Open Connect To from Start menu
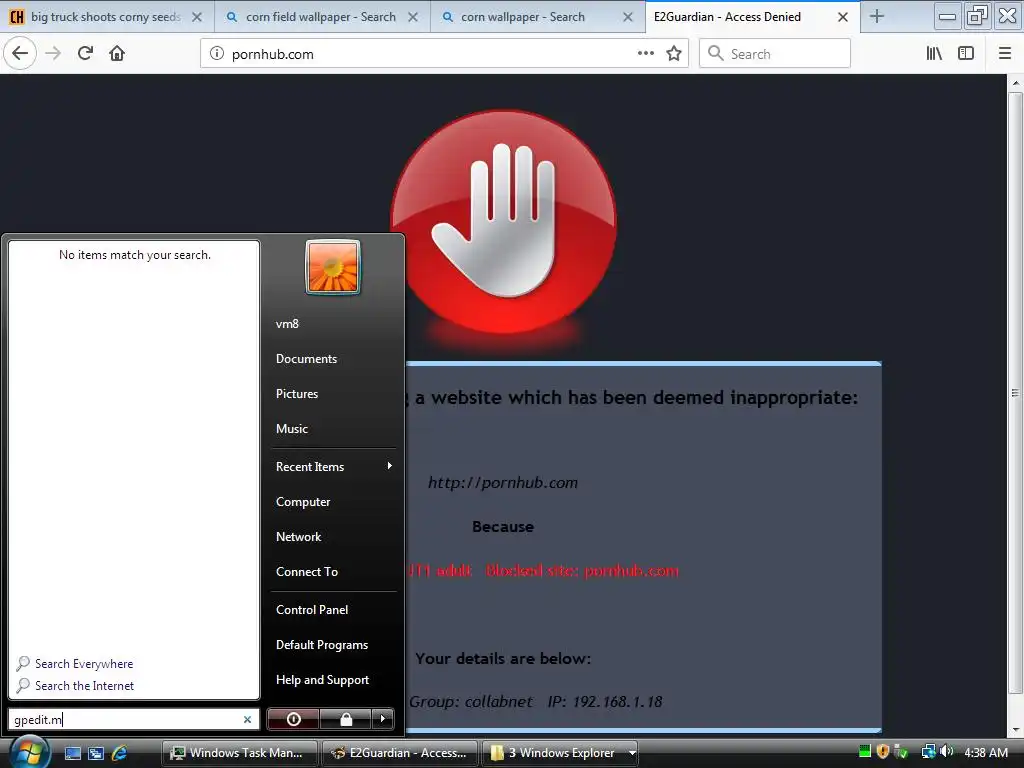Screen dimensions: 1024x768 tap(307, 571)
